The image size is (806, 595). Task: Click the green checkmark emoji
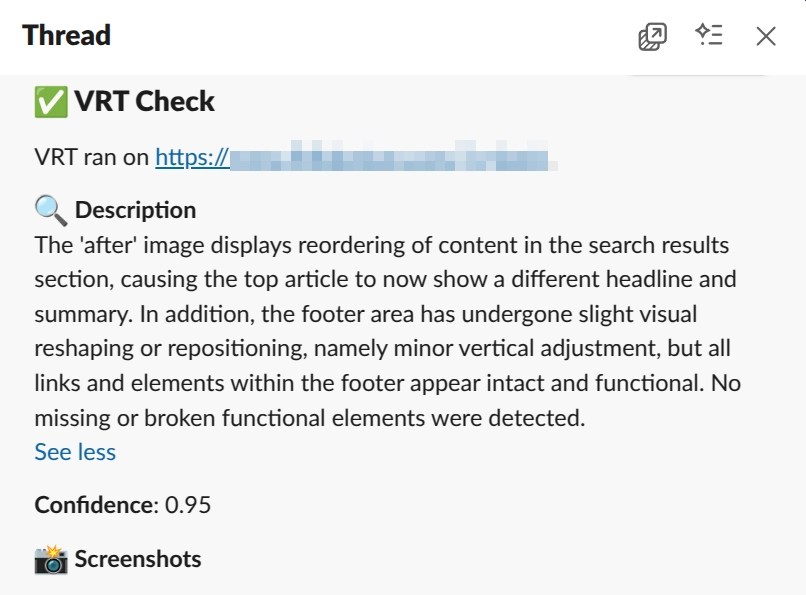tap(50, 101)
